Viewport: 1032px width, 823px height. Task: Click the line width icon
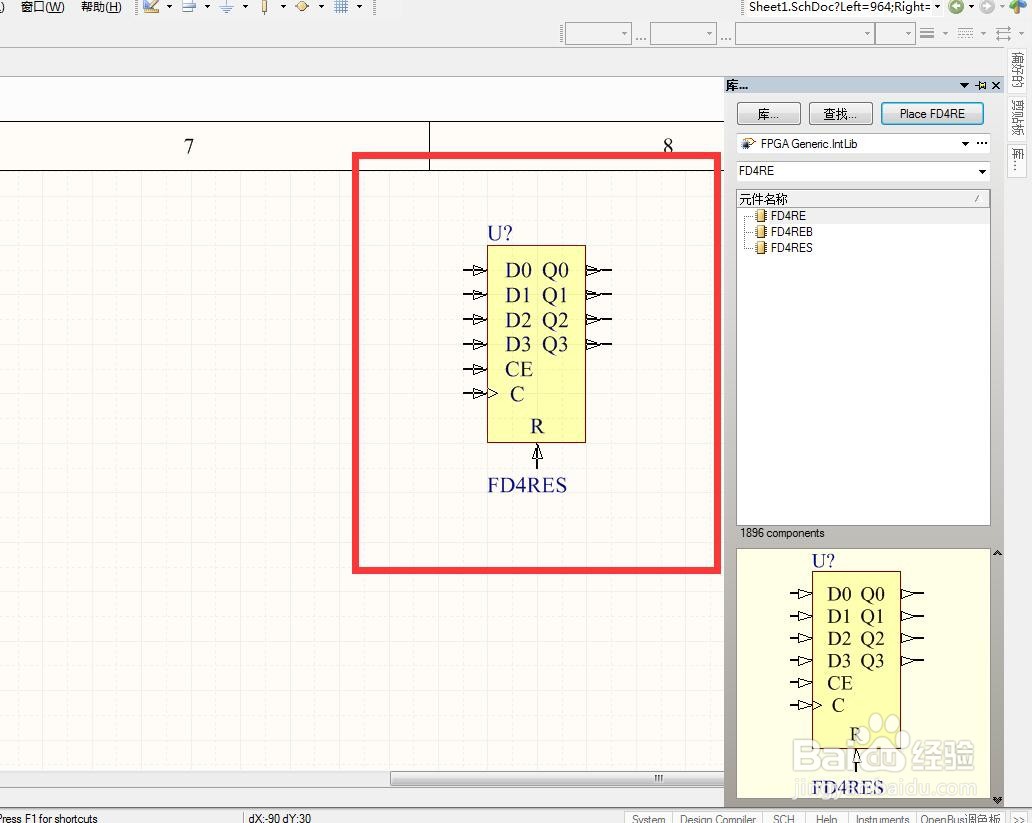(927, 33)
